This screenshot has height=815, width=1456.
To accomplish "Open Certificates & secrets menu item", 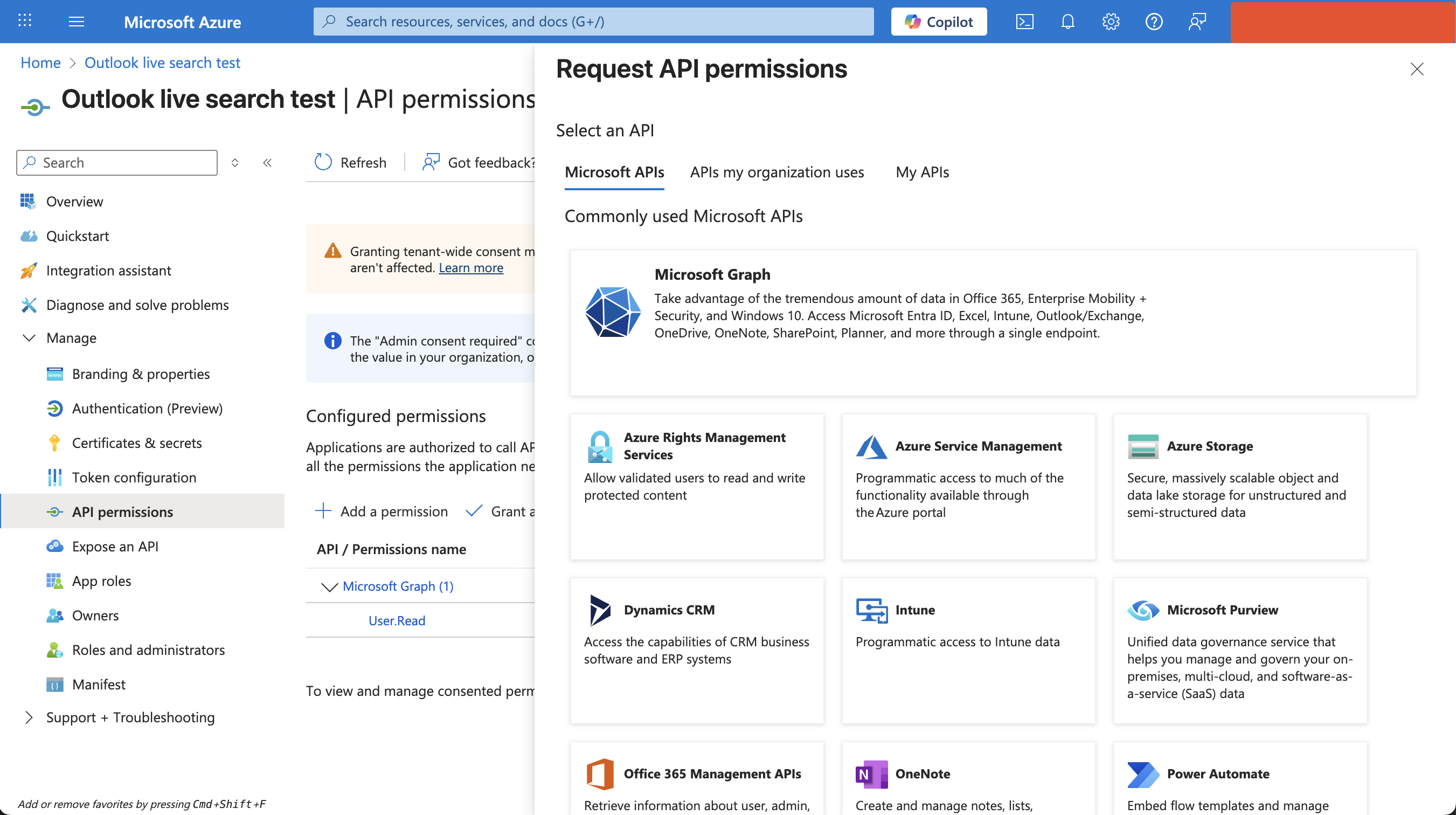I will click(137, 443).
